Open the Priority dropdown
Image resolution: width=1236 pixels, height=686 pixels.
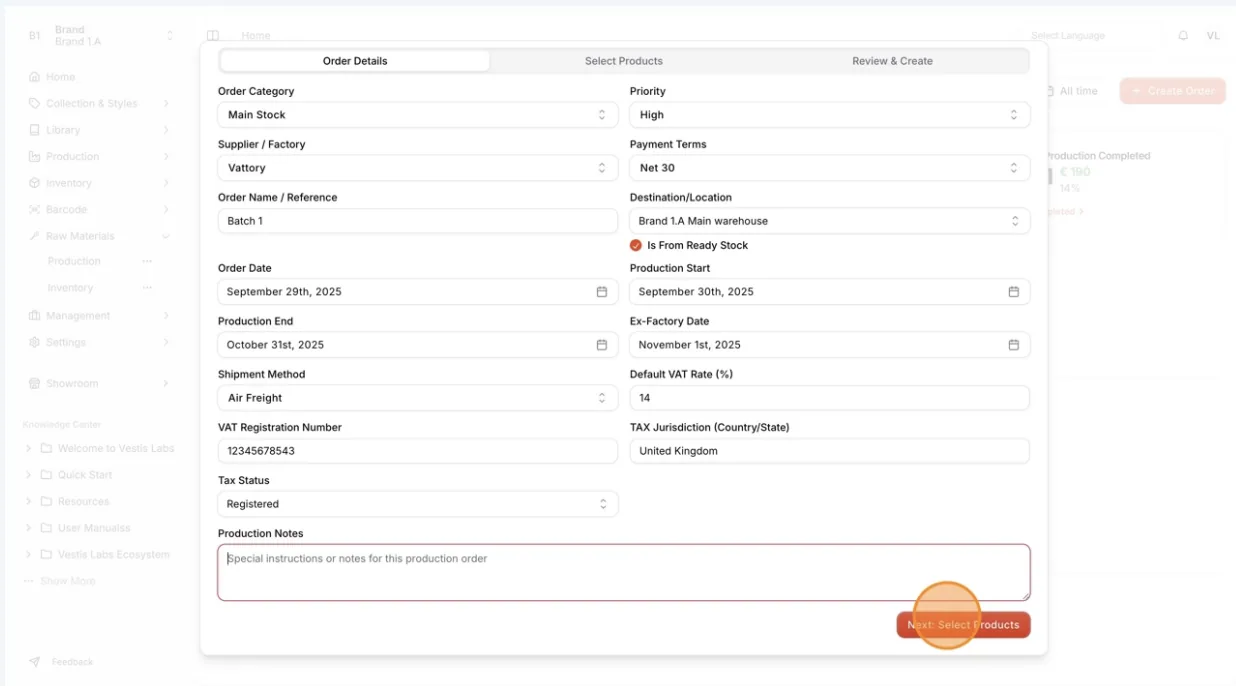point(830,115)
